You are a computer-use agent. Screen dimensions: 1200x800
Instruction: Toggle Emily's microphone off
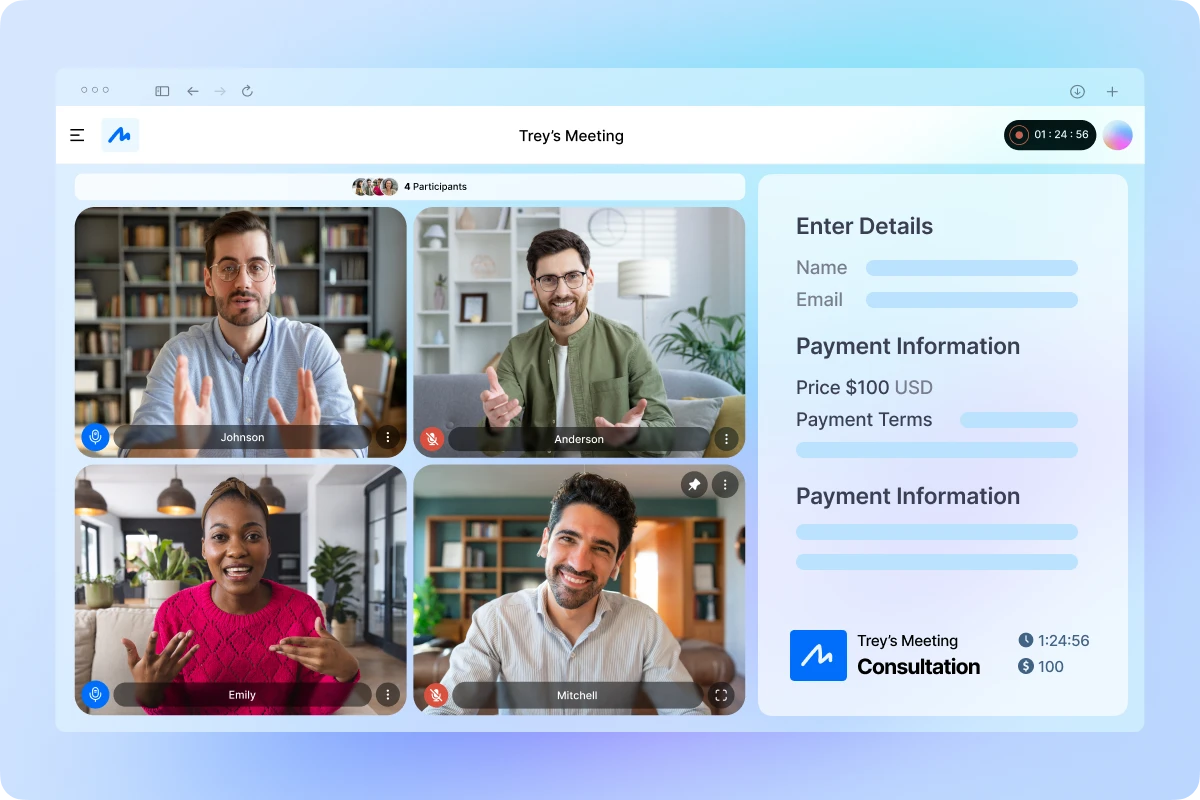(x=95, y=694)
